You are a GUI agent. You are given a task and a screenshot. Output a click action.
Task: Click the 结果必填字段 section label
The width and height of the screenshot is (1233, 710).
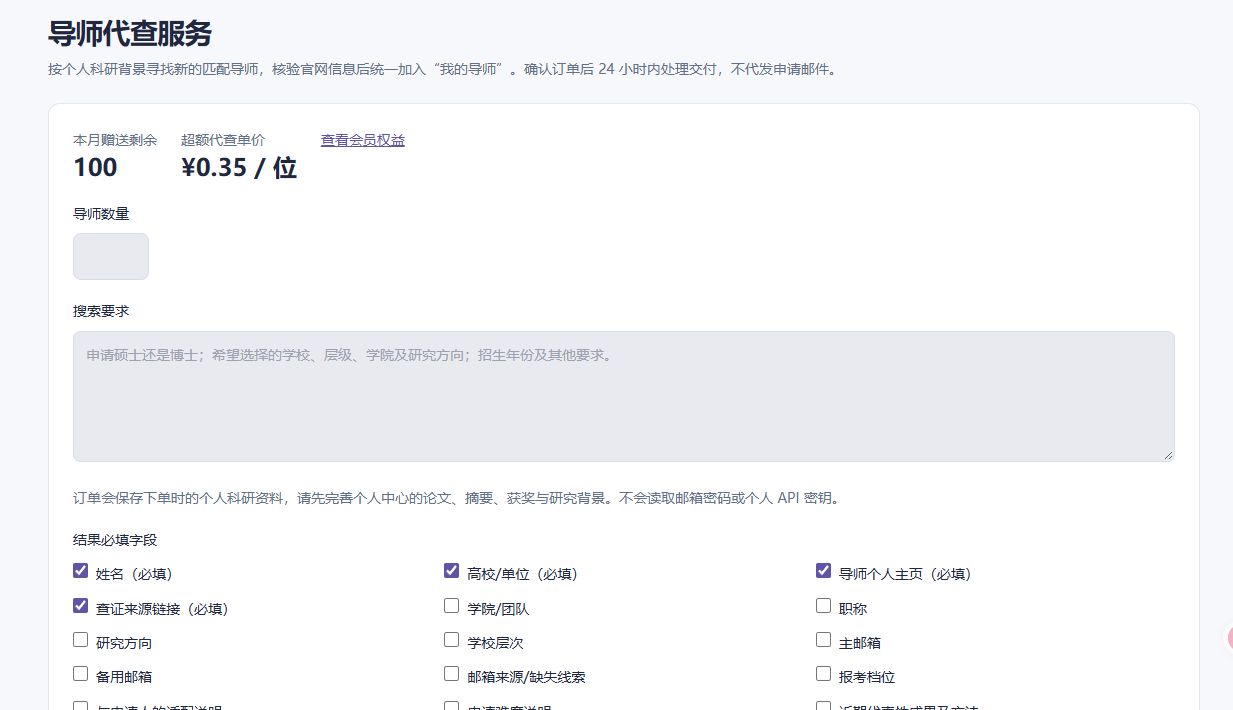tap(115, 540)
